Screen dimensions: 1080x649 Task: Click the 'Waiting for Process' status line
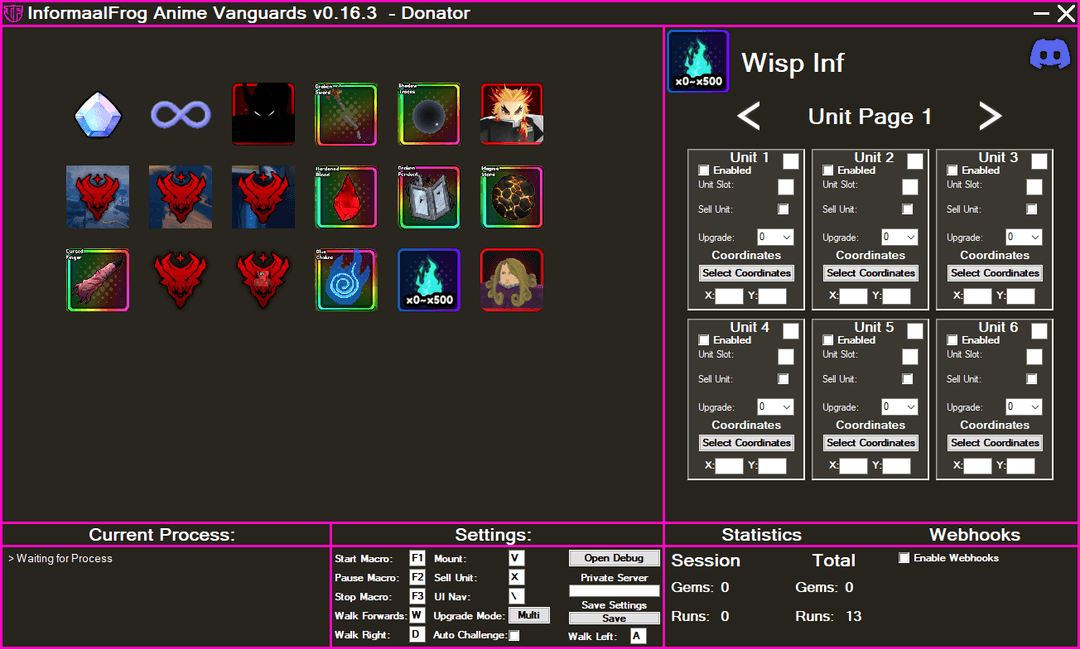point(60,558)
